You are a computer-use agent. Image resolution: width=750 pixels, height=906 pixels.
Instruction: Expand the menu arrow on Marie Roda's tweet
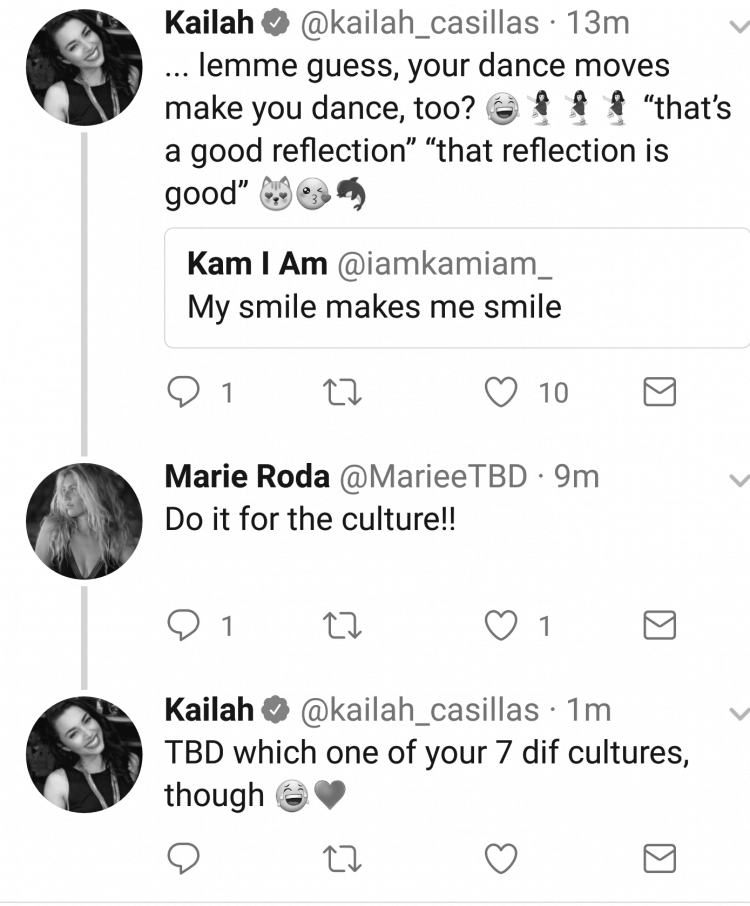tap(739, 480)
